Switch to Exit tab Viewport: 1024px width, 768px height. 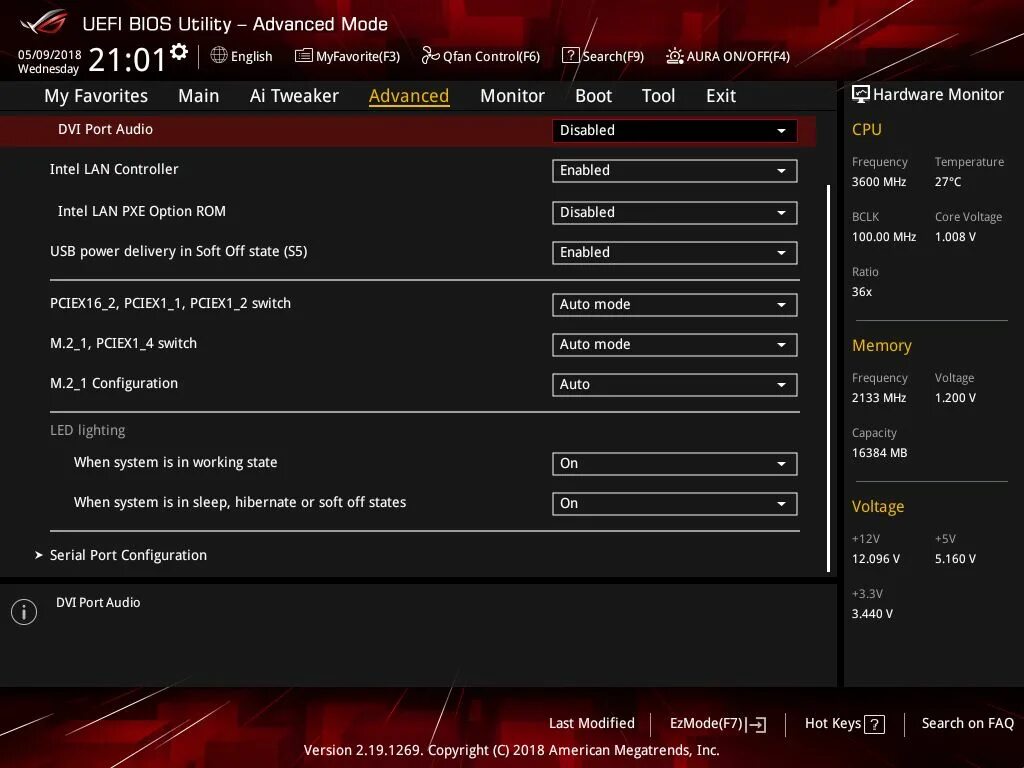click(721, 96)
